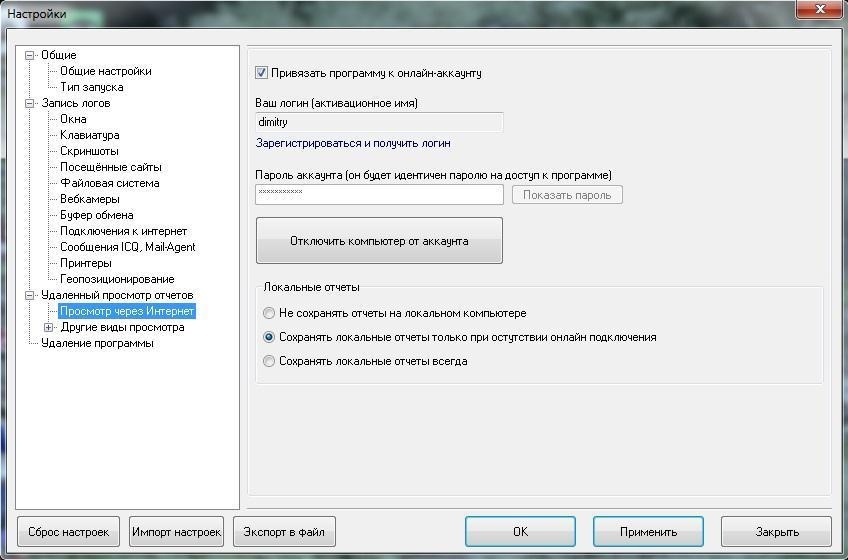Choose save reports only when offline radio
The height and width of the screenshot is (560, 848).
(269, 337)
